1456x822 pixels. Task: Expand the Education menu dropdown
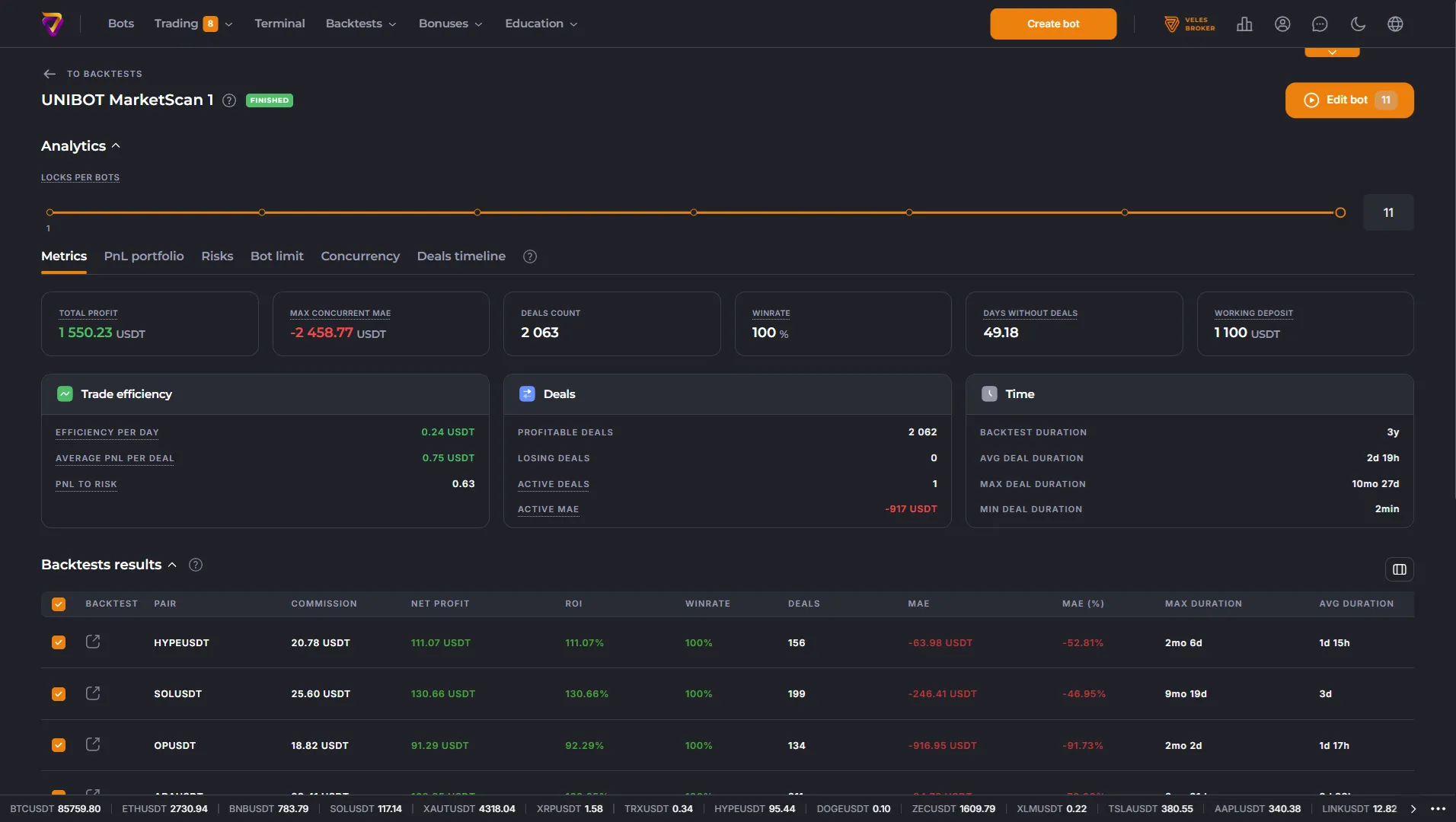541,24
